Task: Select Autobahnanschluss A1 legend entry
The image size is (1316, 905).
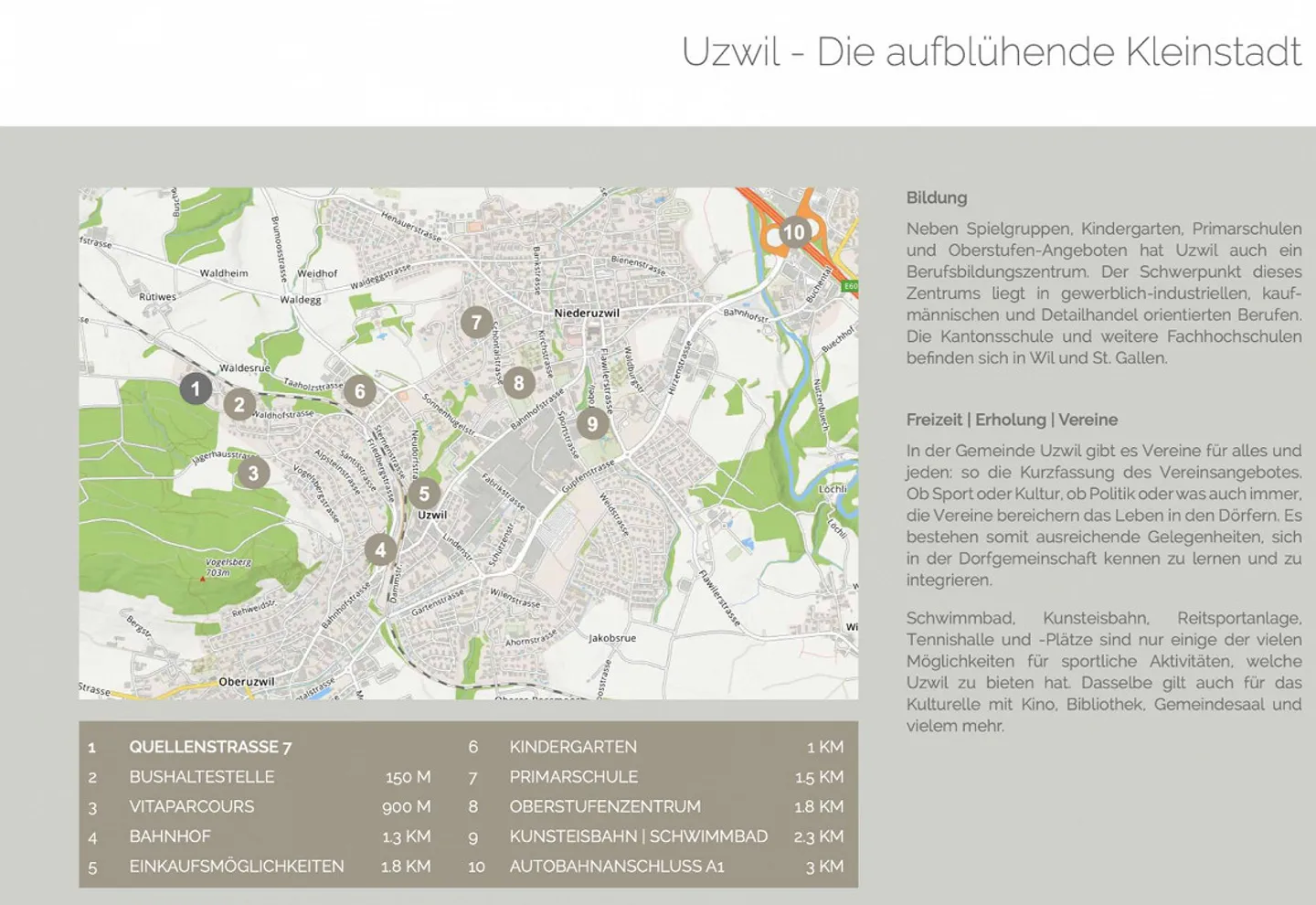Action: point(617,866)
